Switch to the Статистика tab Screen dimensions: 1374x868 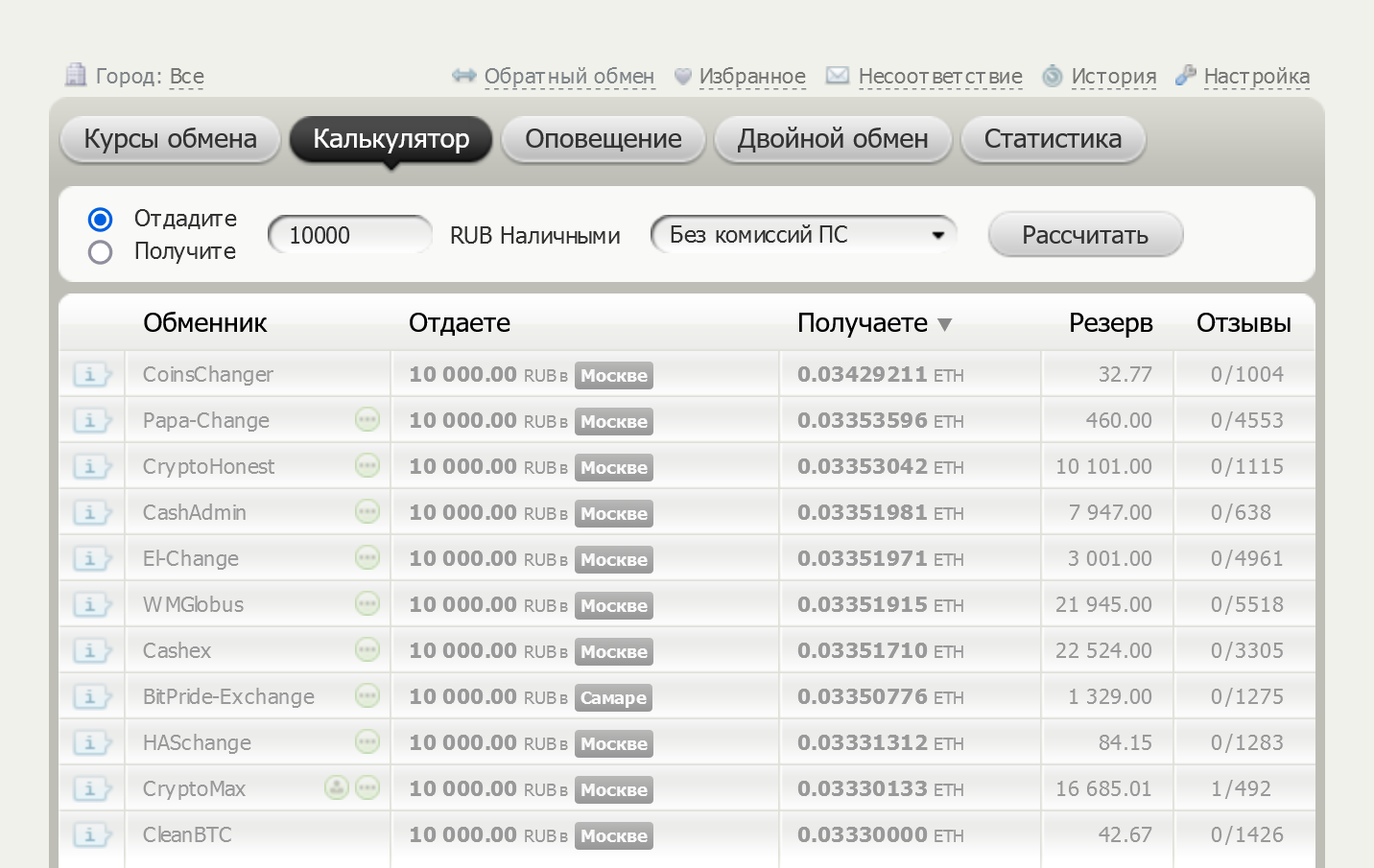coord(1053,139)
